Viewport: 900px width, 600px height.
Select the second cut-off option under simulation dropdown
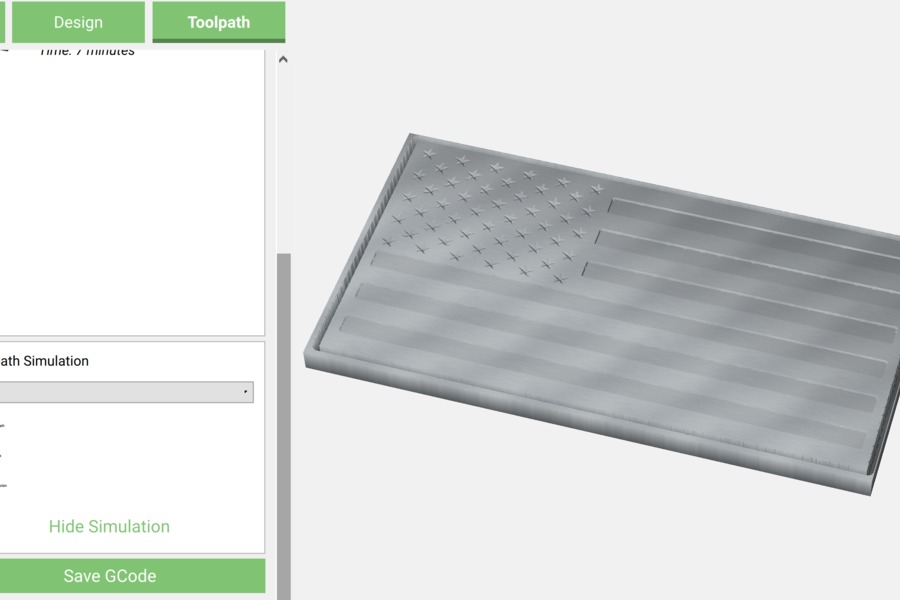click(x=2, y=455)
